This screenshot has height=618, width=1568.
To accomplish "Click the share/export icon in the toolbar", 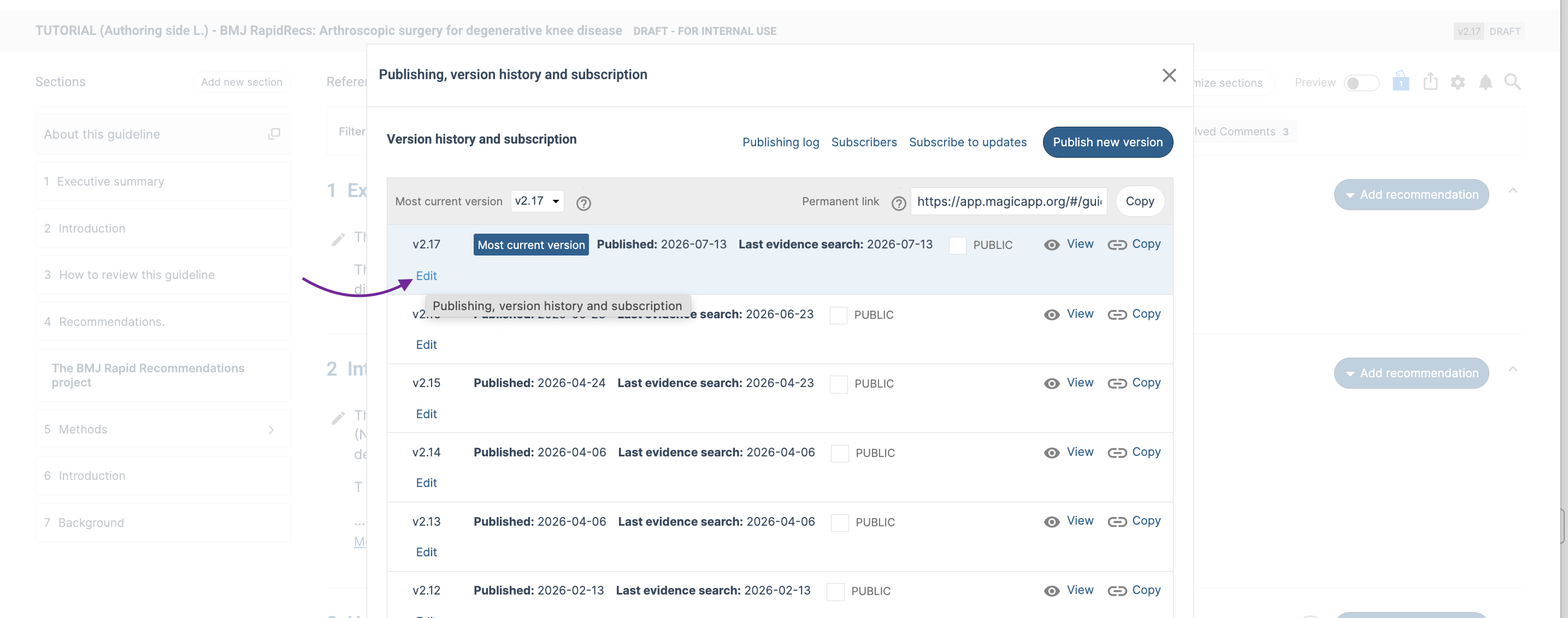I will (x=1430, y=81).
